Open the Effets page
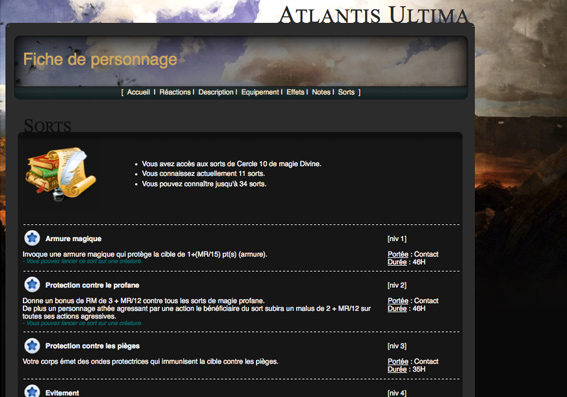Screen dimensions: 567x397 [295, 92]
